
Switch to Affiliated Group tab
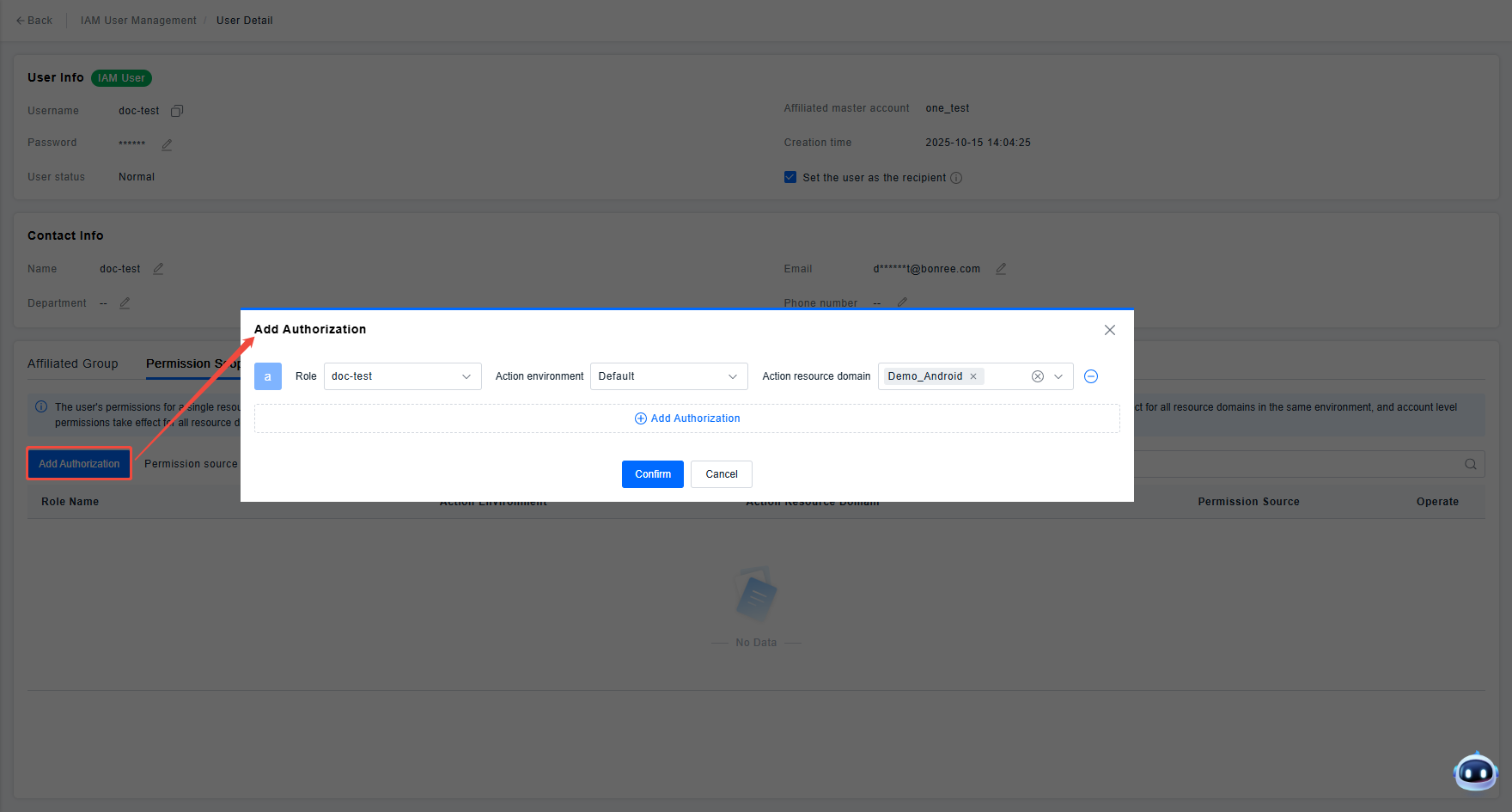pyautogui.click(x=73, y=363)
